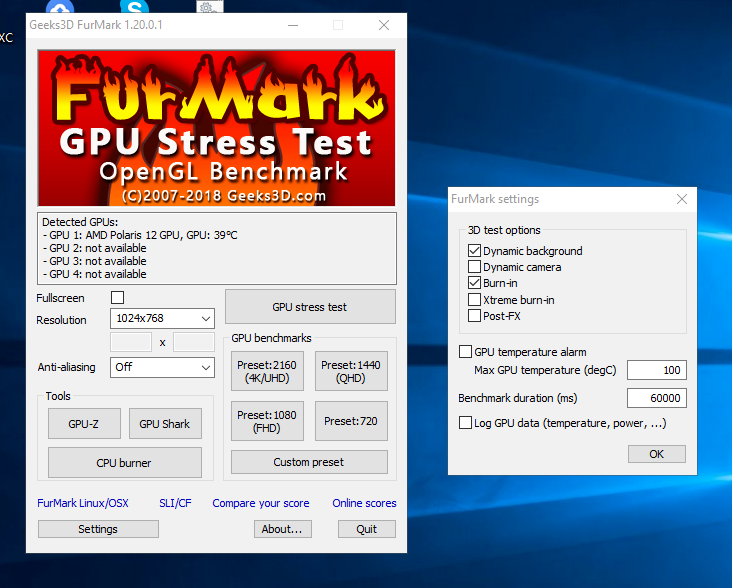Run Preset:1440 (QHD) benchmark

pos(351,371)
